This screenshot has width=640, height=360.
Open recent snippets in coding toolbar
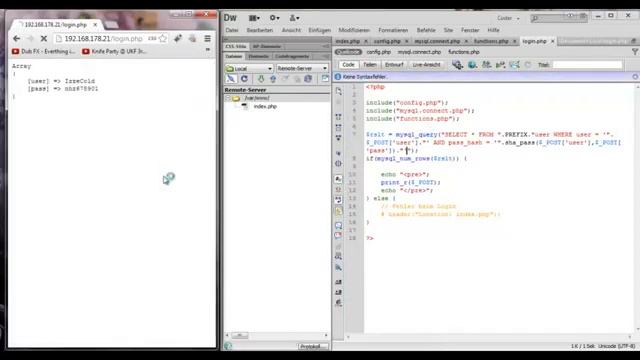click(338, 256)
